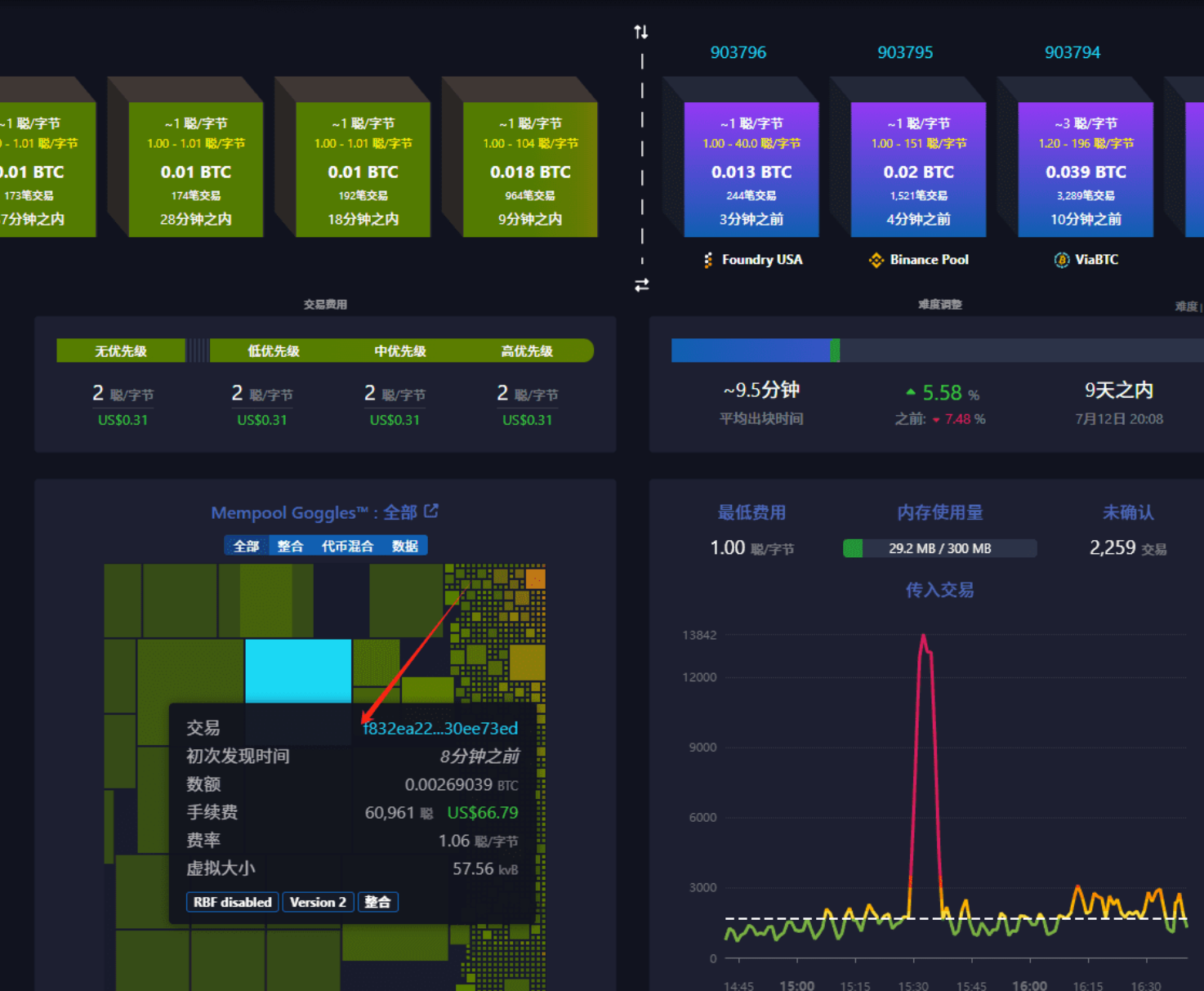Click the Binance Pool logo icon
The width and height of the screenshot is (1204, 991).
[876, 260]
